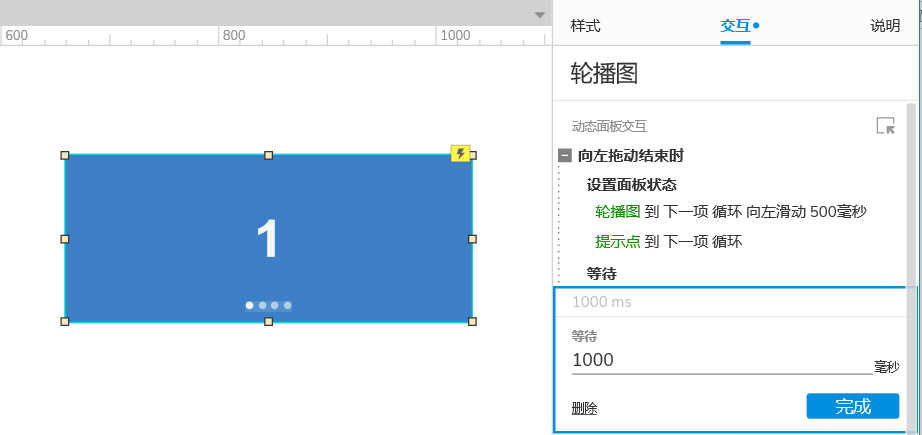The height and width of the screenshot is (435, 922).
Task: Click the interaction panel vertical scrollbar
Action: point(911,268)
